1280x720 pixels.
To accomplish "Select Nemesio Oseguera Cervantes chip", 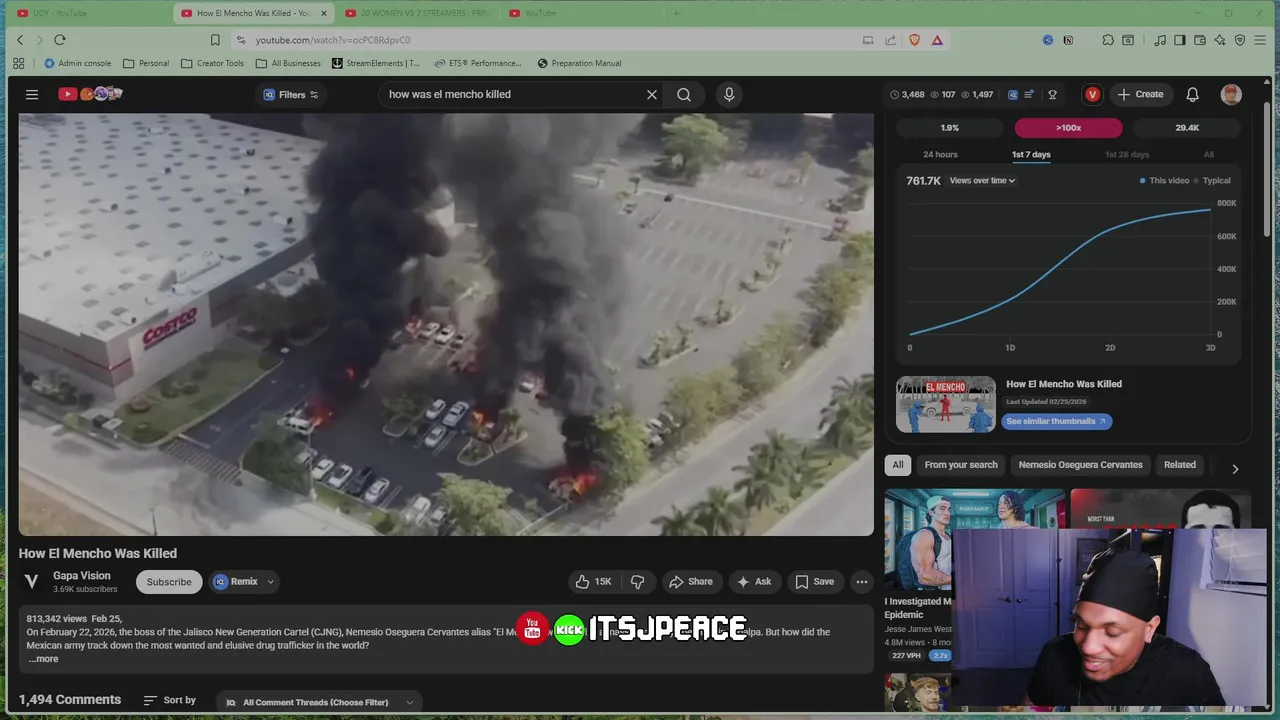I will click(x=1080, y=465).
